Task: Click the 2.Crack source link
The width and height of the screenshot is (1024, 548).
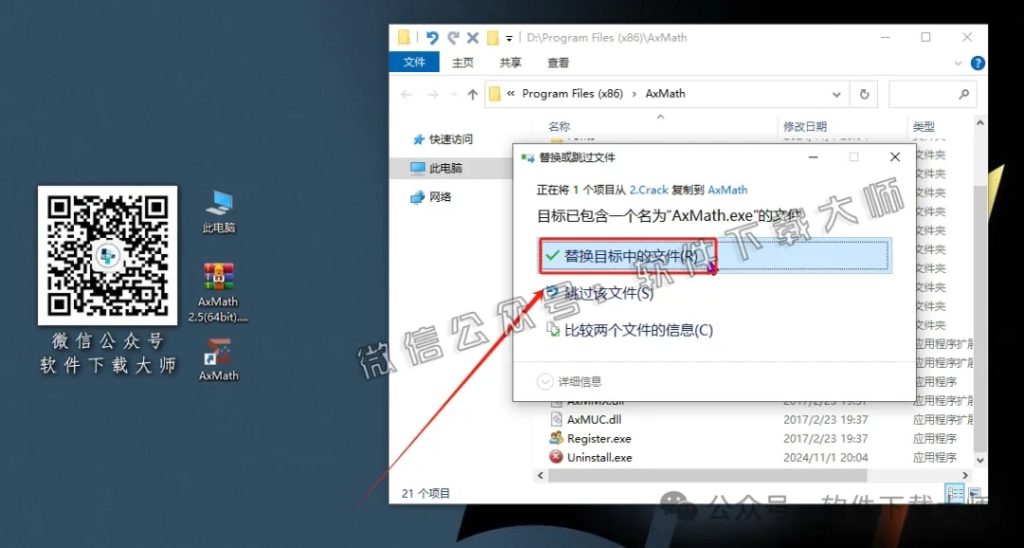Action: pyautogui.click(x=648, y=190)
